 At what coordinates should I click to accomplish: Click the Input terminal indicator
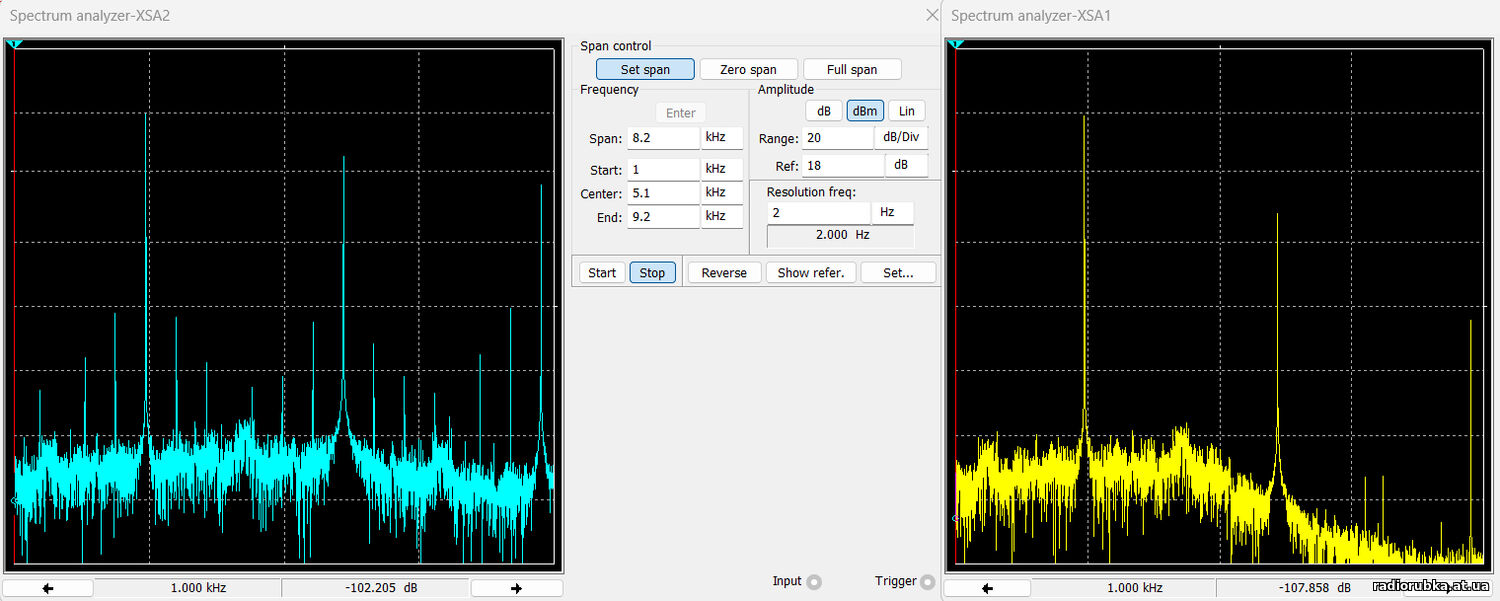pos(814,582)
